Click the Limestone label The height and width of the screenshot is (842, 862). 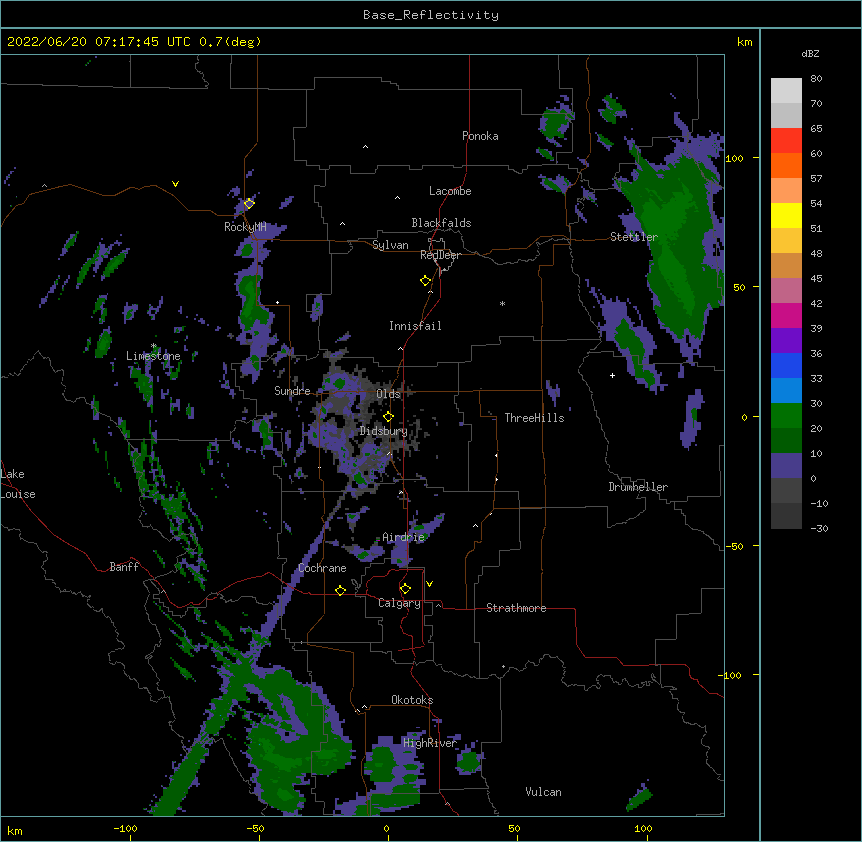coord(153,356)
